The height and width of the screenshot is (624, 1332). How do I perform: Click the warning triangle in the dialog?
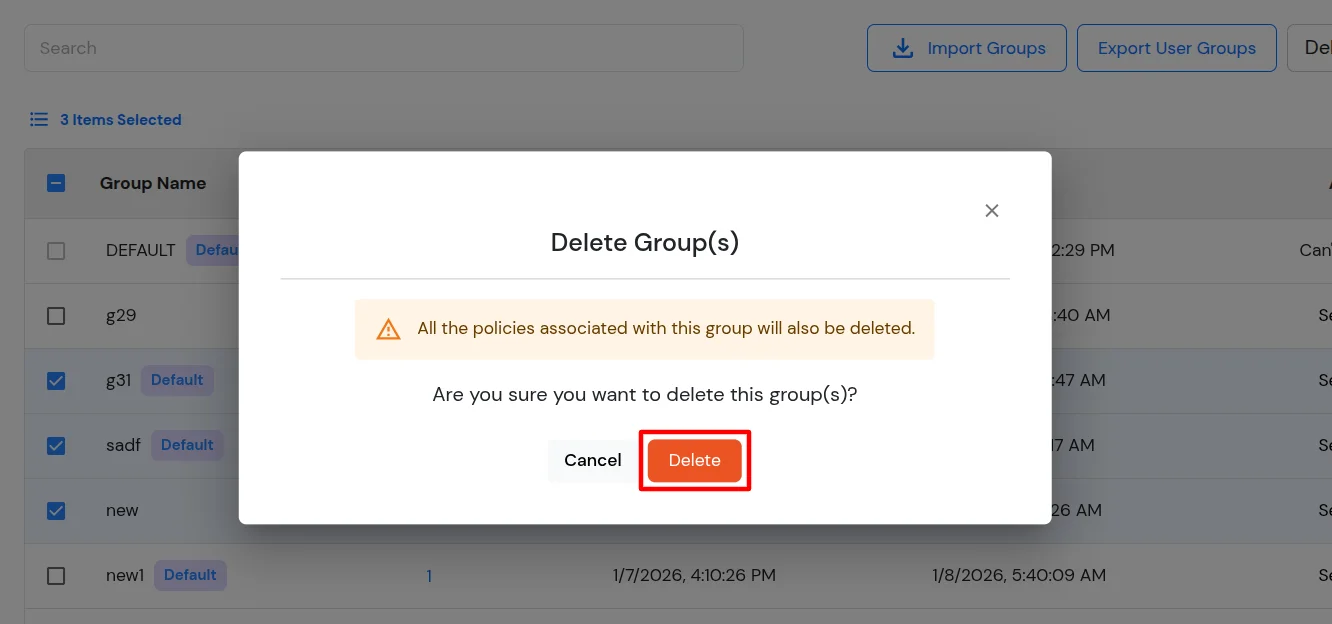tap(388, 328)
